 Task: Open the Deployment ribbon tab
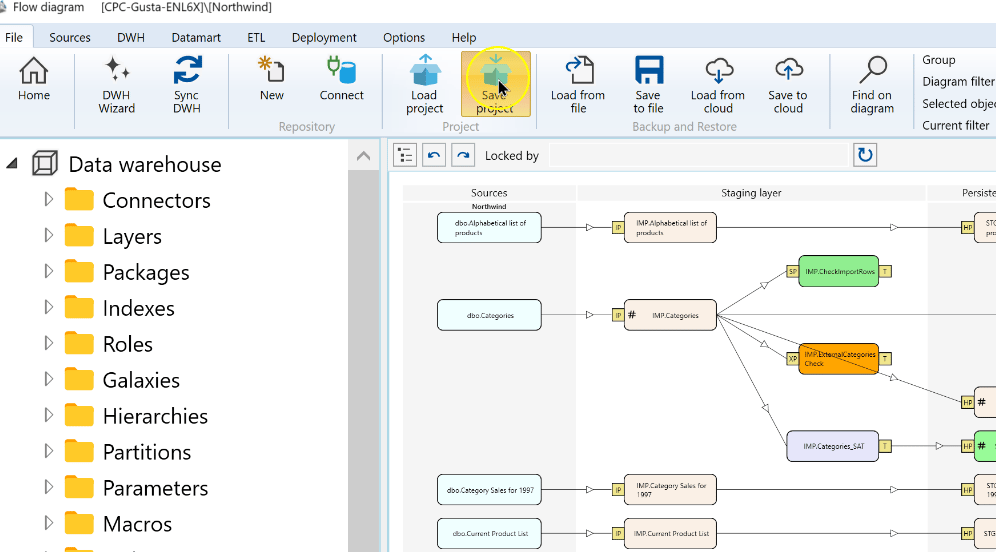[x=324, y=37]
